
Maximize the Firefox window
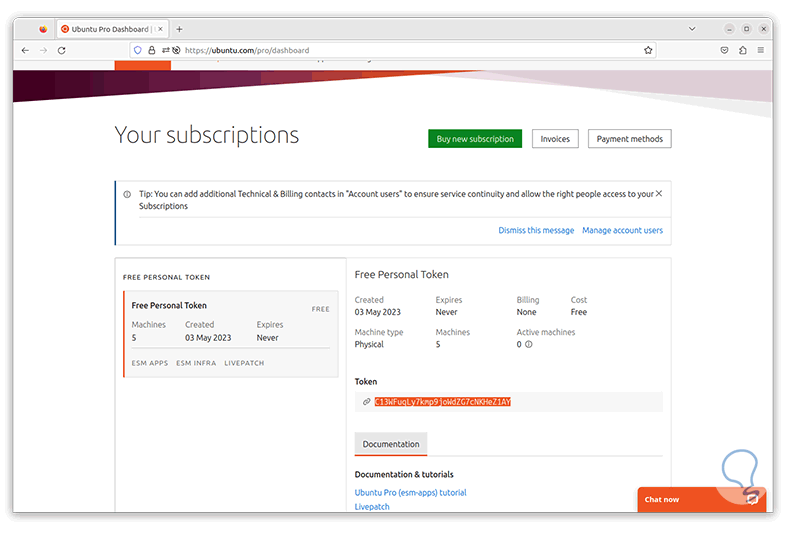pyautogui.click(x=746, y=29)
